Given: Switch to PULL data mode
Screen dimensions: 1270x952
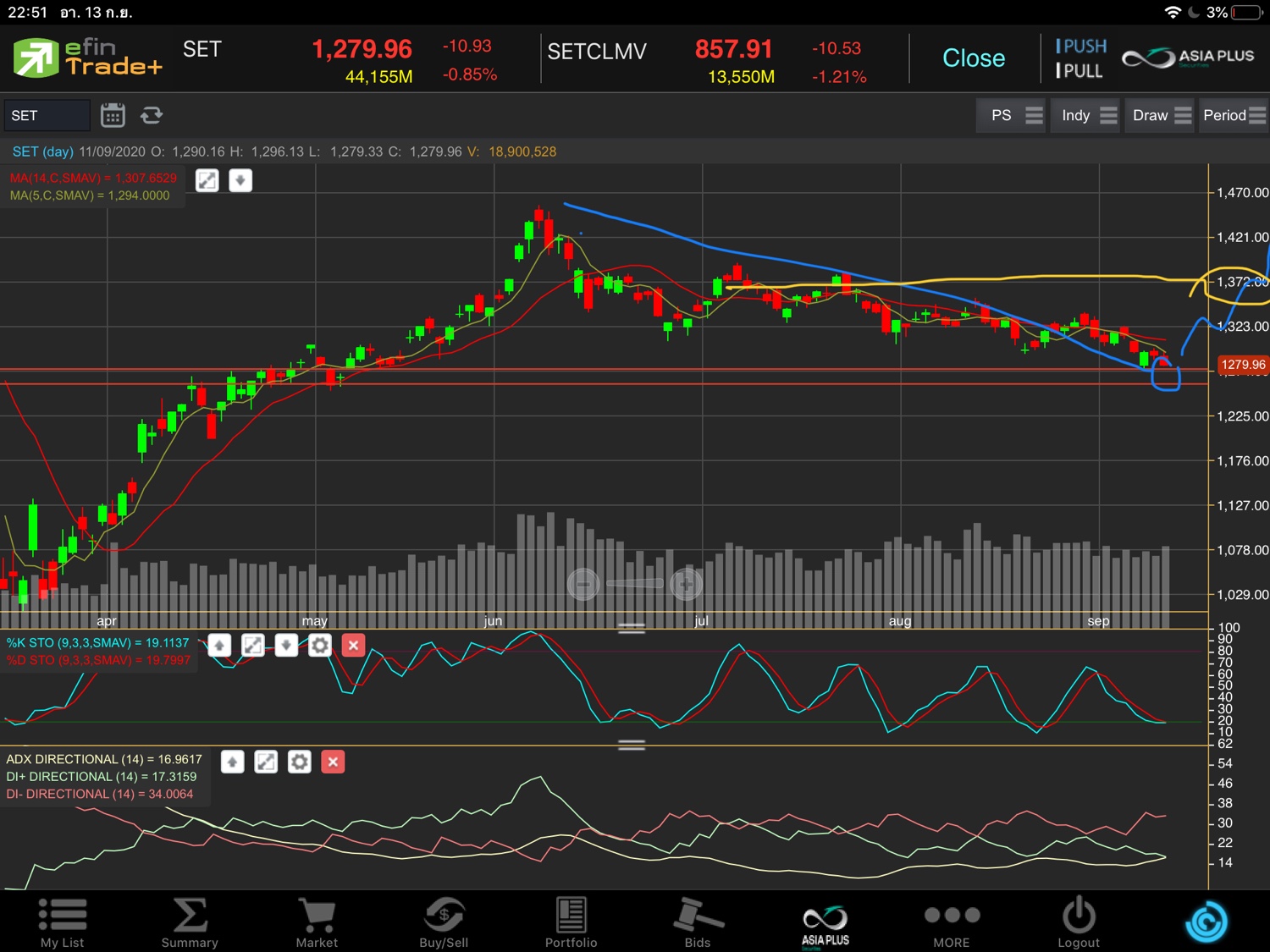Looking at the screenshot, I should pos(1079,71).
